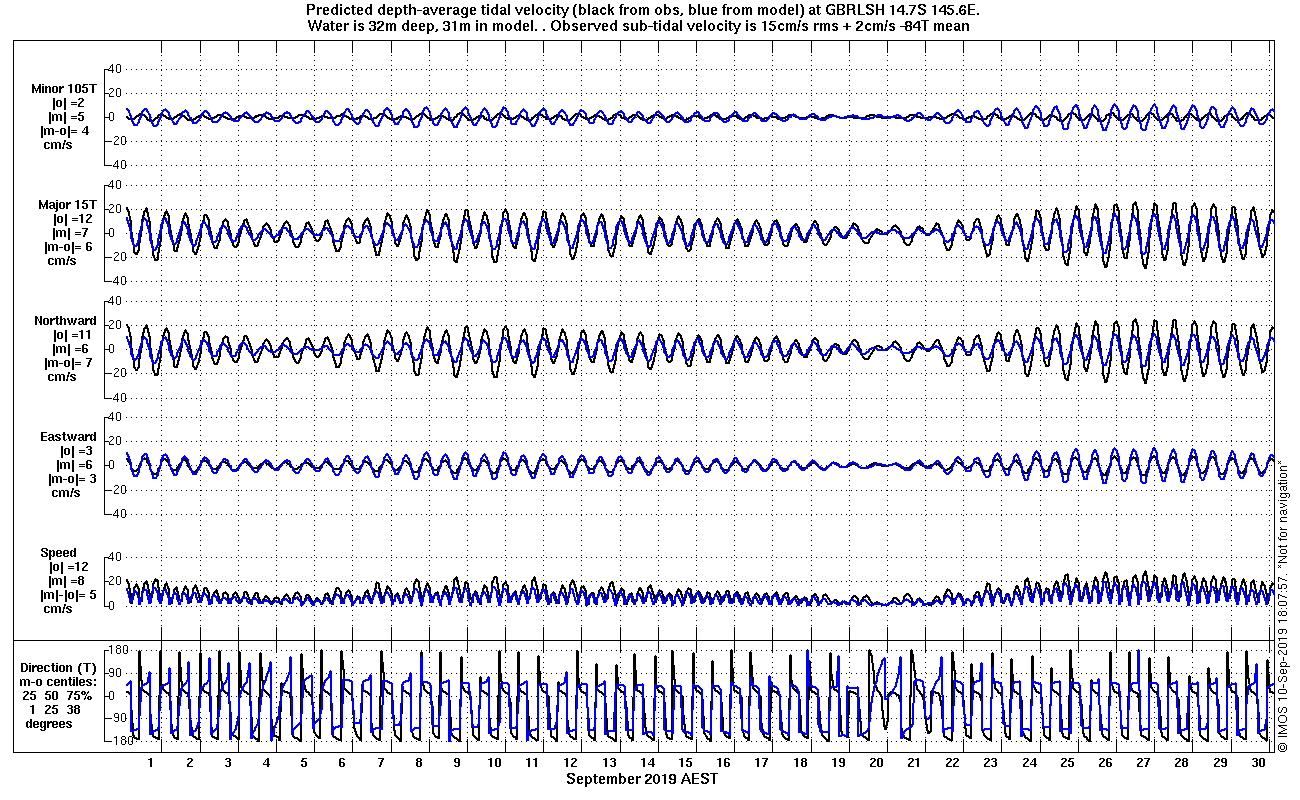Viewport: 1300px width, 800px height.
Task: Click day '15' on the x-axis
Action: [685, 762]
